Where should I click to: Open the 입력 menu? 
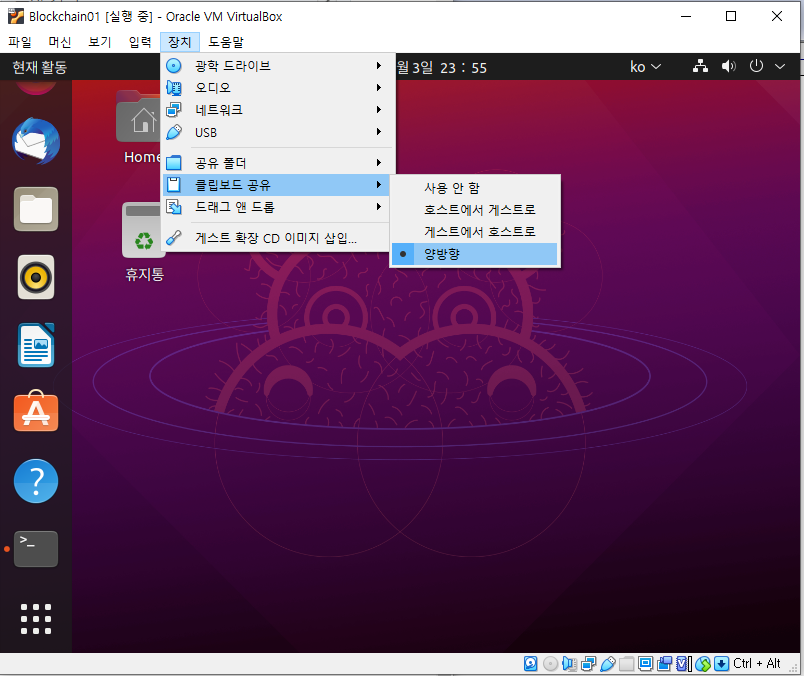pyautogui.click(x=140, y=42)
